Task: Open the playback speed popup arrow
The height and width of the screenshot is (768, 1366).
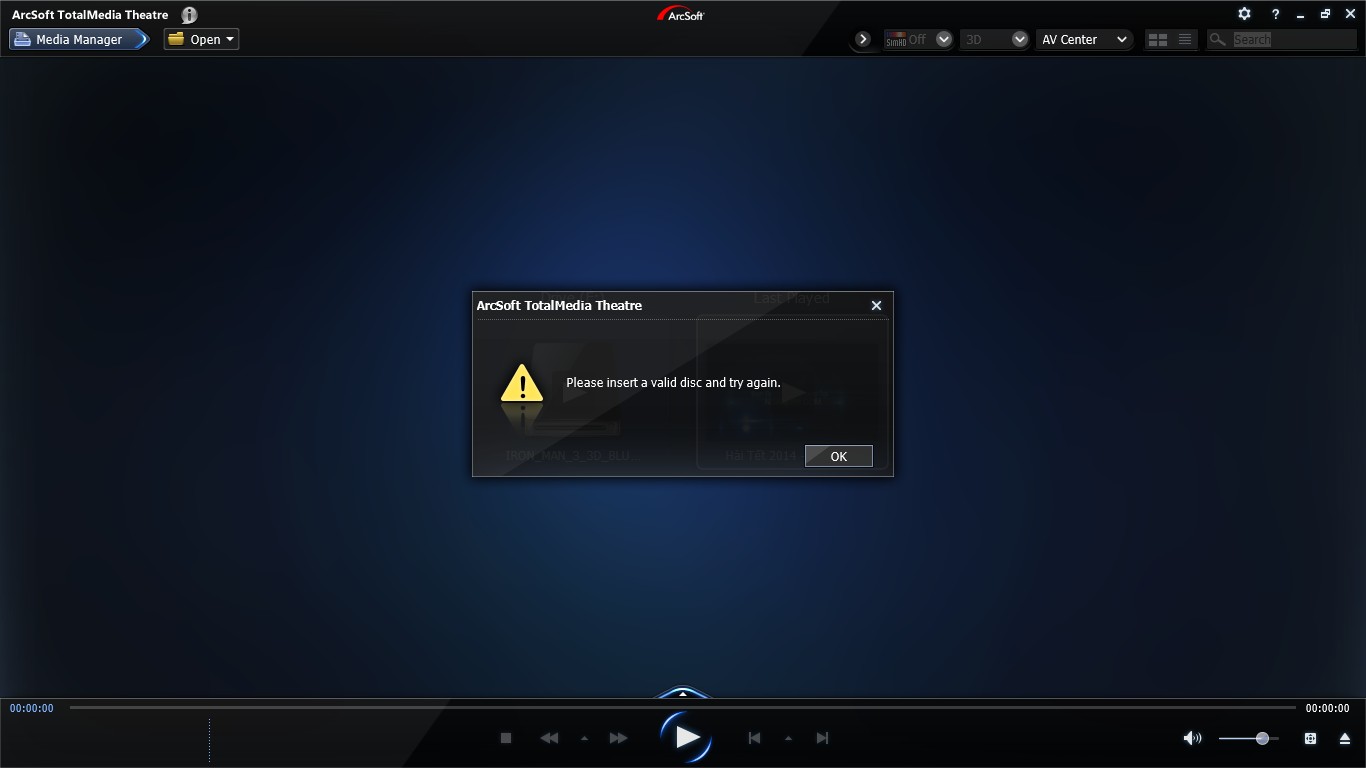Action: (x=584, y=738)
